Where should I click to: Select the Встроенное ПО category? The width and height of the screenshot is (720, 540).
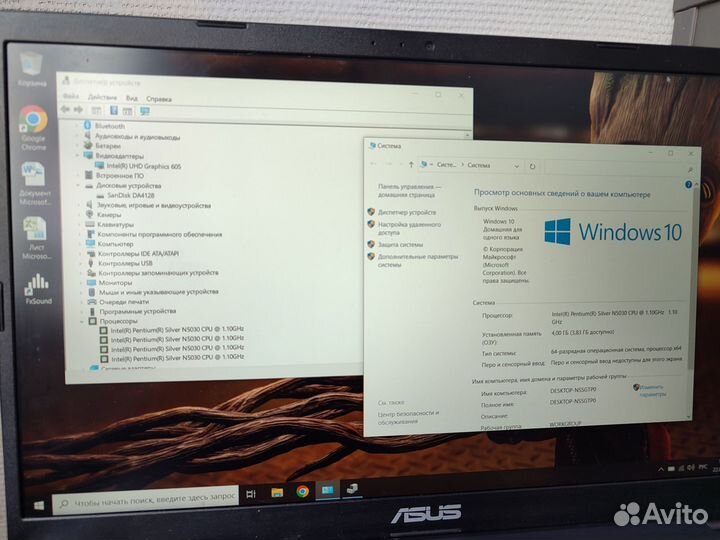[120, 175]
